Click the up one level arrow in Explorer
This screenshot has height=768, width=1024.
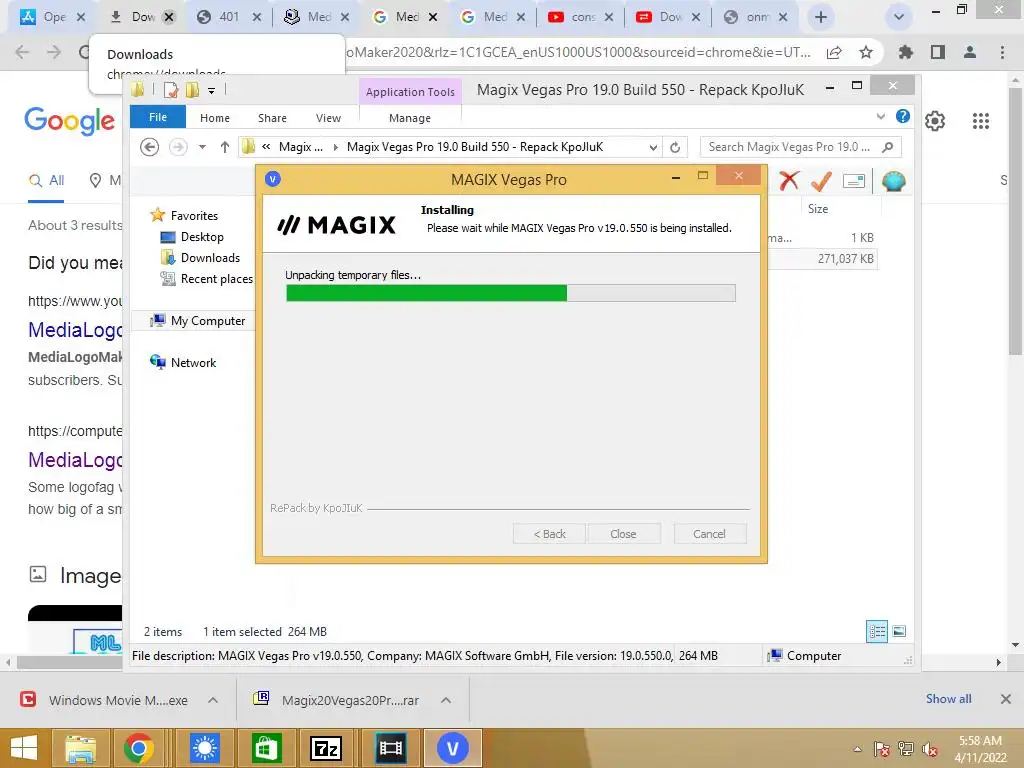pyautogui.click(x=225, y=147)
